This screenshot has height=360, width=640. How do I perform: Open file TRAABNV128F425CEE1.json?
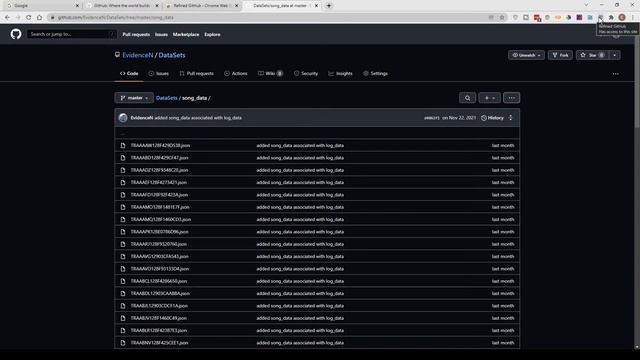[x=160, y=343]
